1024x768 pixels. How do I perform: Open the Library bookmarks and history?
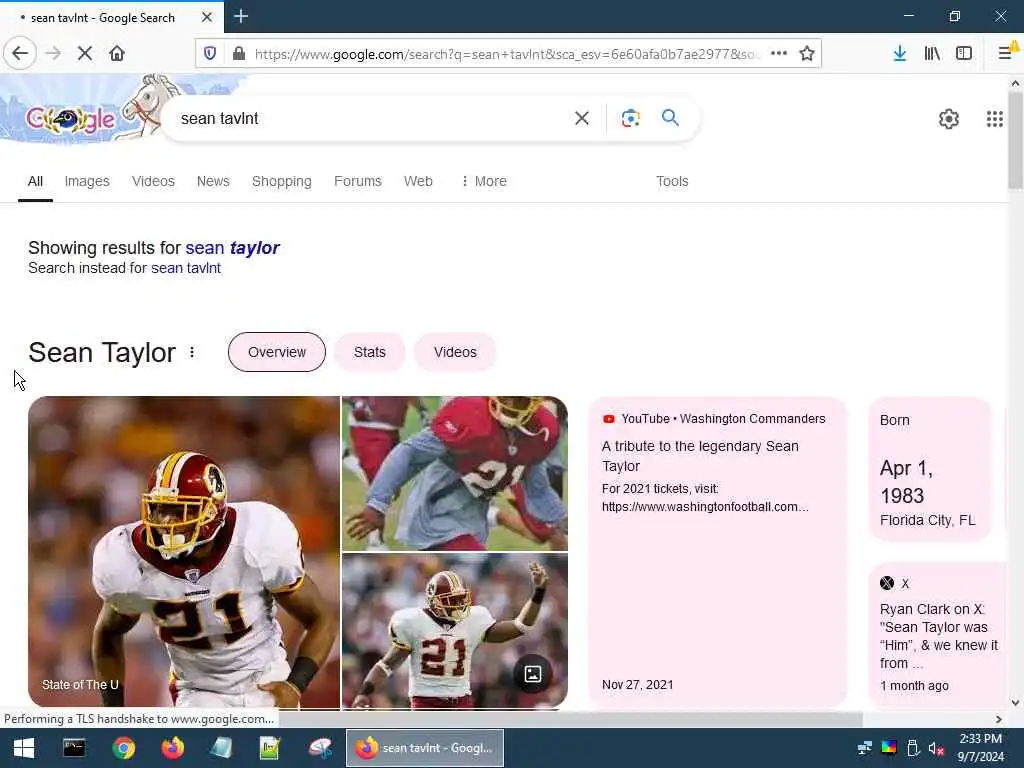tap(932, 54)
